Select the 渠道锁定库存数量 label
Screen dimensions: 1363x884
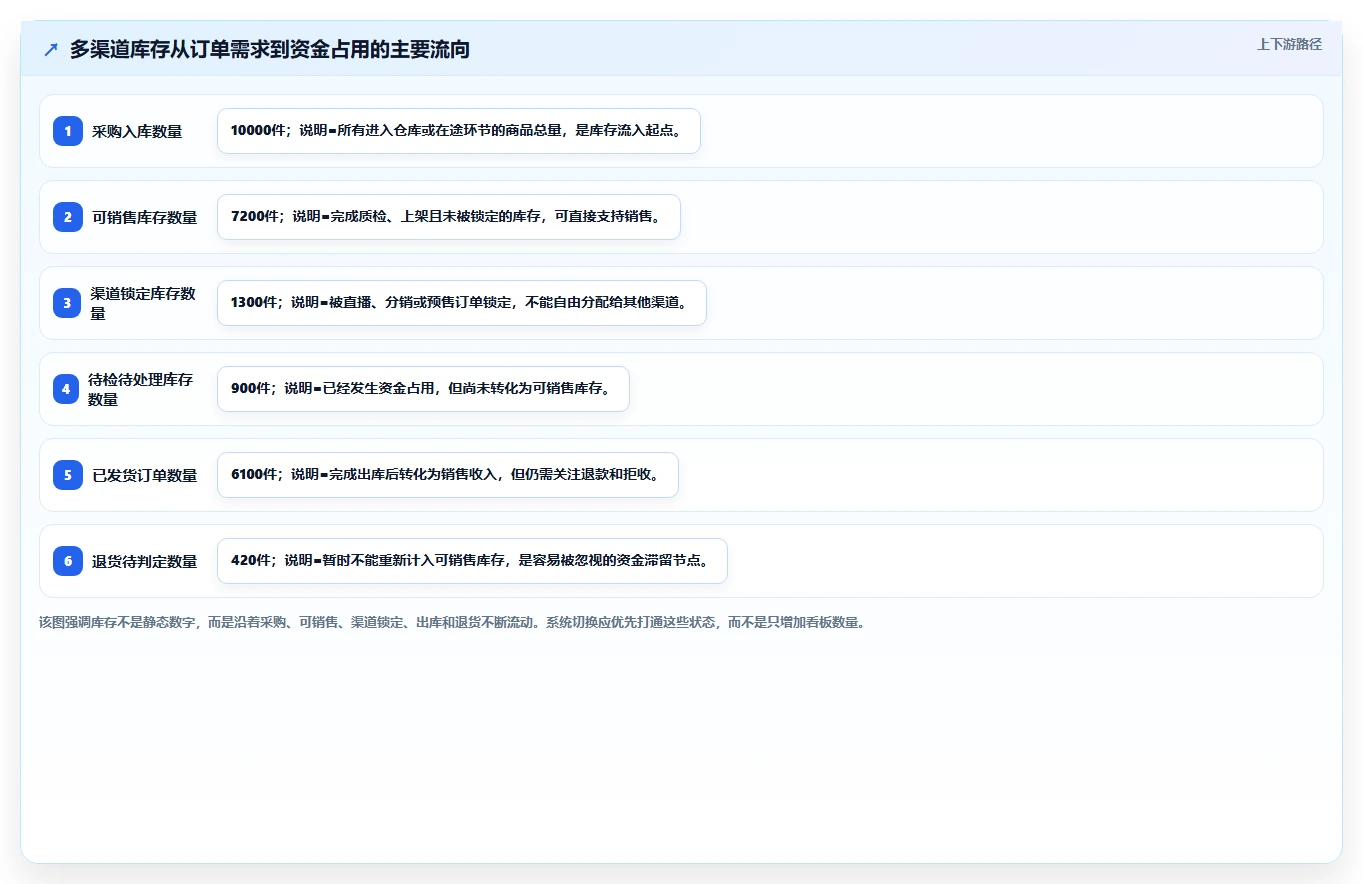point(143,303)
